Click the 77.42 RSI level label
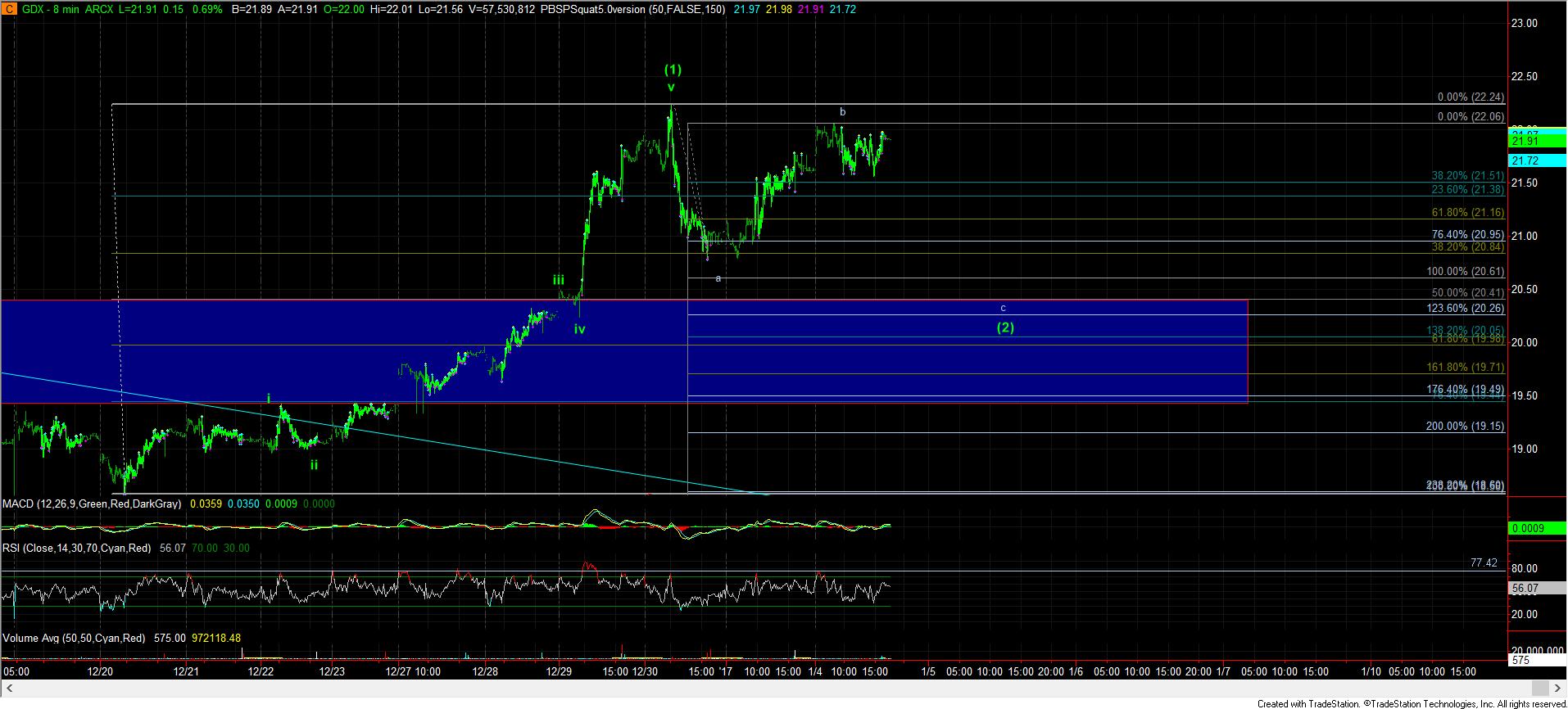Image resolution: width=1568 pixels, height=709 pixels. coord(1484,563)
